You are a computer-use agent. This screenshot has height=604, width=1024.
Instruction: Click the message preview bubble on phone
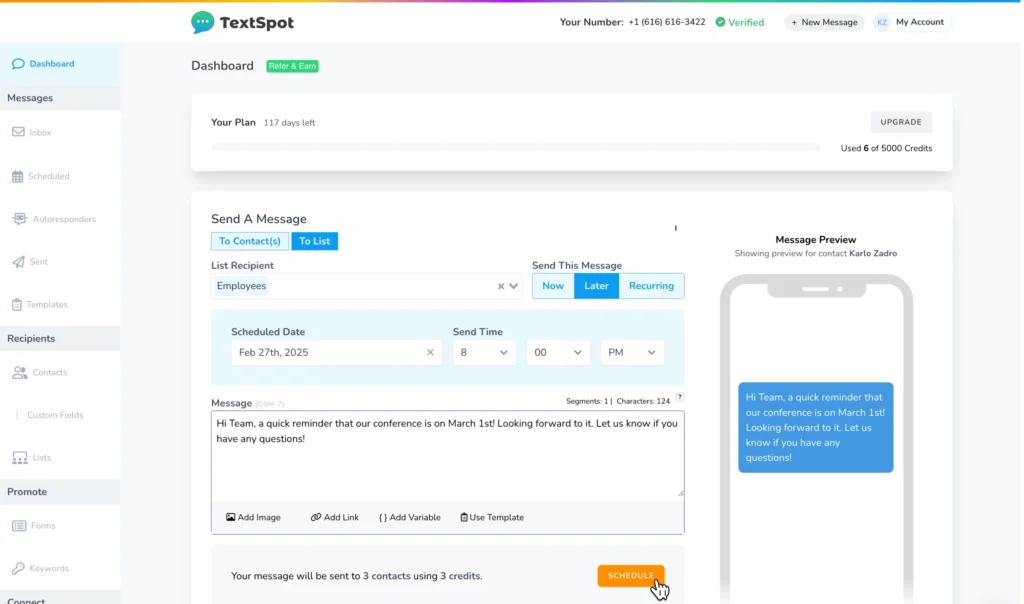(x=816, y=427)
